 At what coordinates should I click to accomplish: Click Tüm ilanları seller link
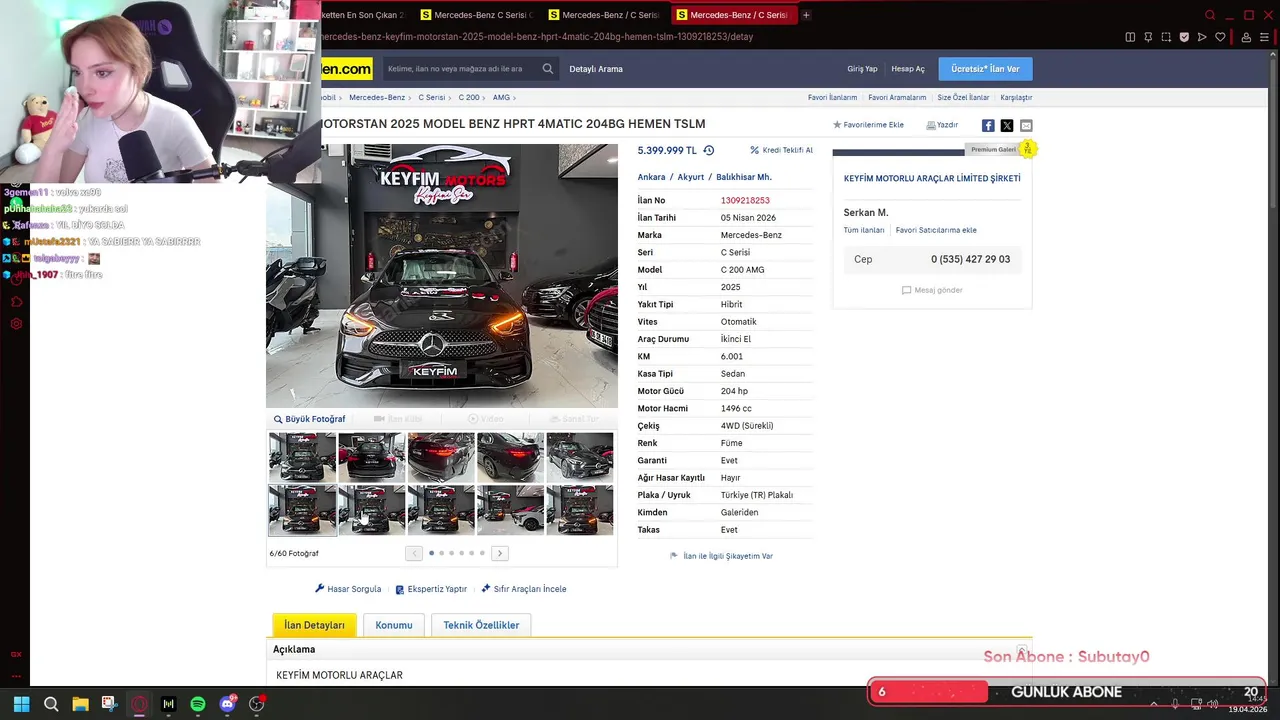coord(864,230)
